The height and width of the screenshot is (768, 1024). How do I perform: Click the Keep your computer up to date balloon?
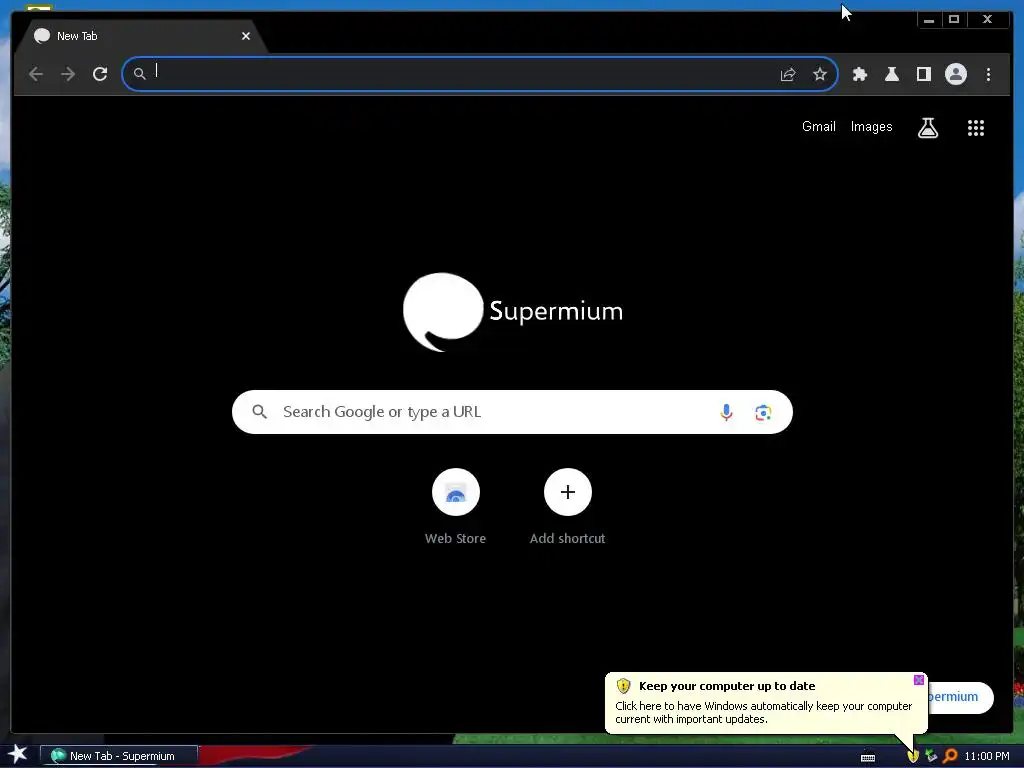click(x=765, y=703)
